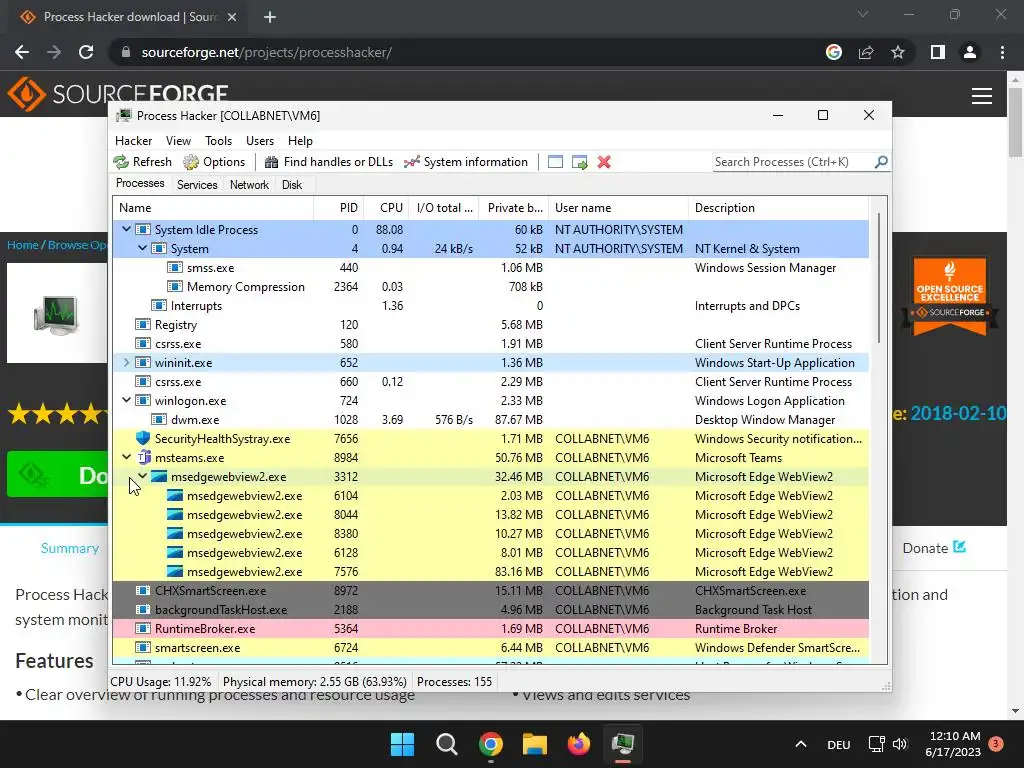Click the msteams.exe Teams icon
The image size is (1024, 768).
coord(143,457)
